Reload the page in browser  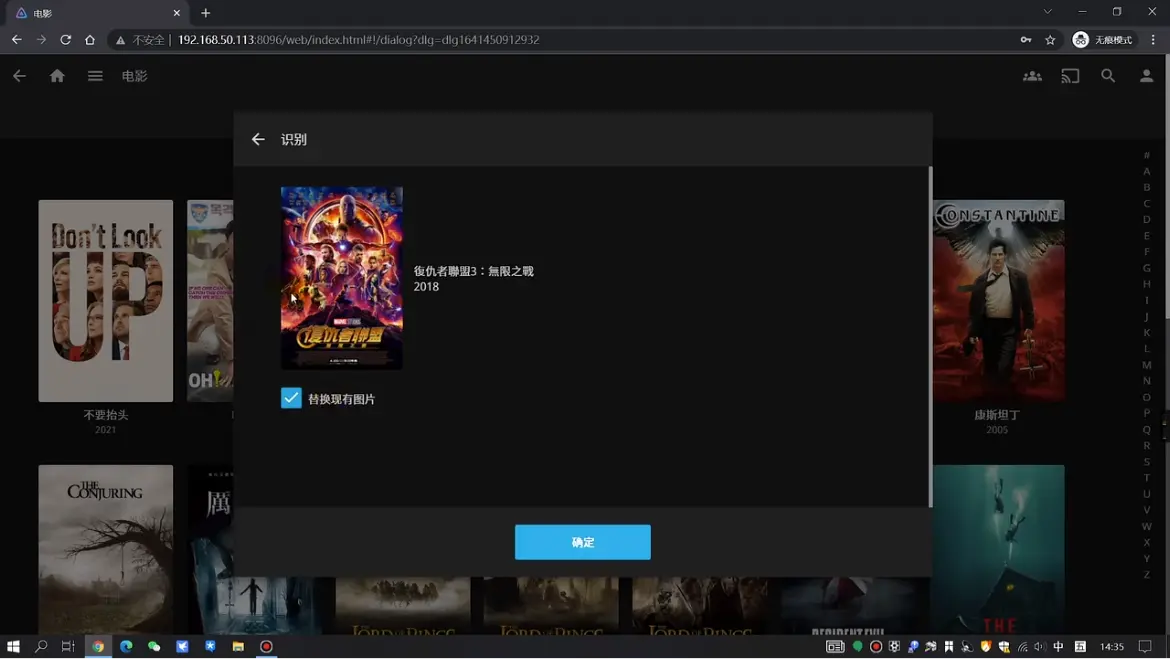(65, 40)
